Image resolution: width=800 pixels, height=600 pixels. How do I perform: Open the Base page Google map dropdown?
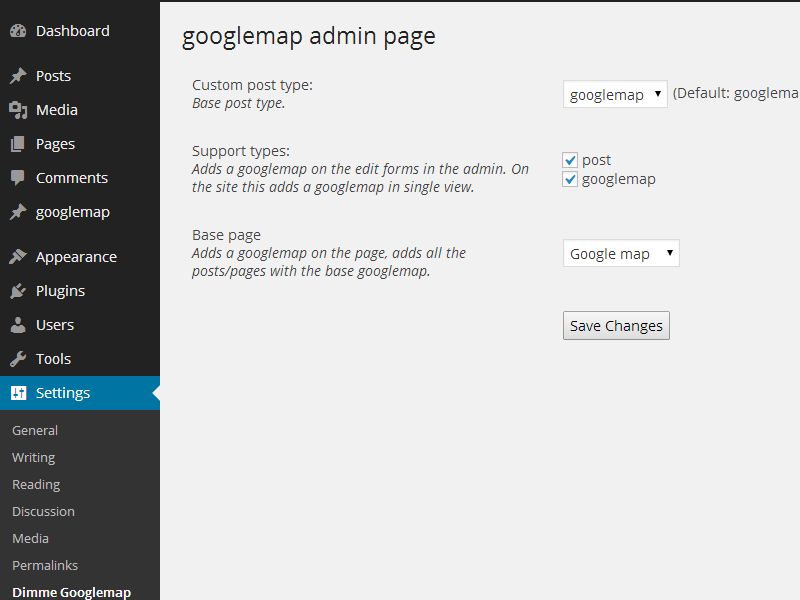[621, 253]
